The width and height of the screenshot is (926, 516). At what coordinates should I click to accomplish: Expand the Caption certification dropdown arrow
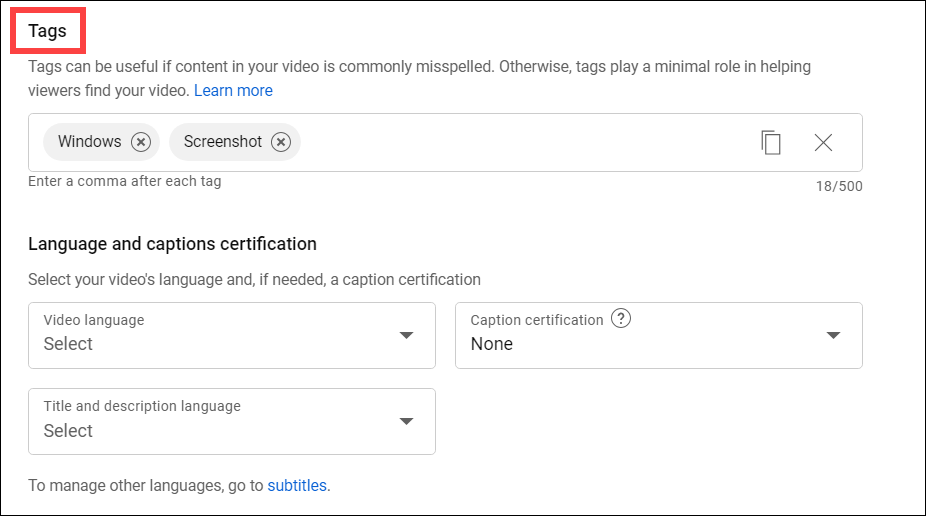pos(833,335)
